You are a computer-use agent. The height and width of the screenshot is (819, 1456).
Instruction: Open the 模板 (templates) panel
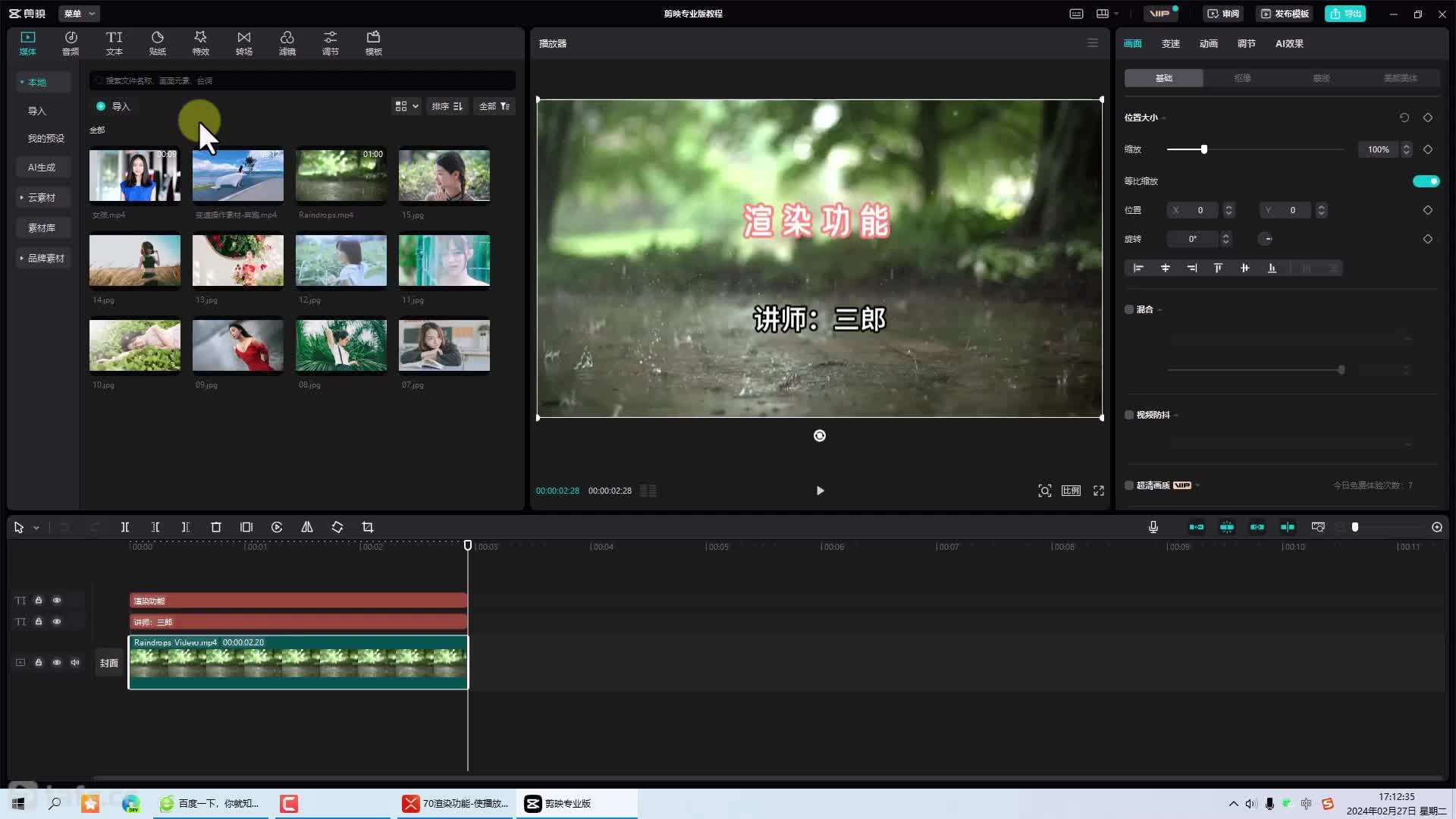[x=373, y=43]
